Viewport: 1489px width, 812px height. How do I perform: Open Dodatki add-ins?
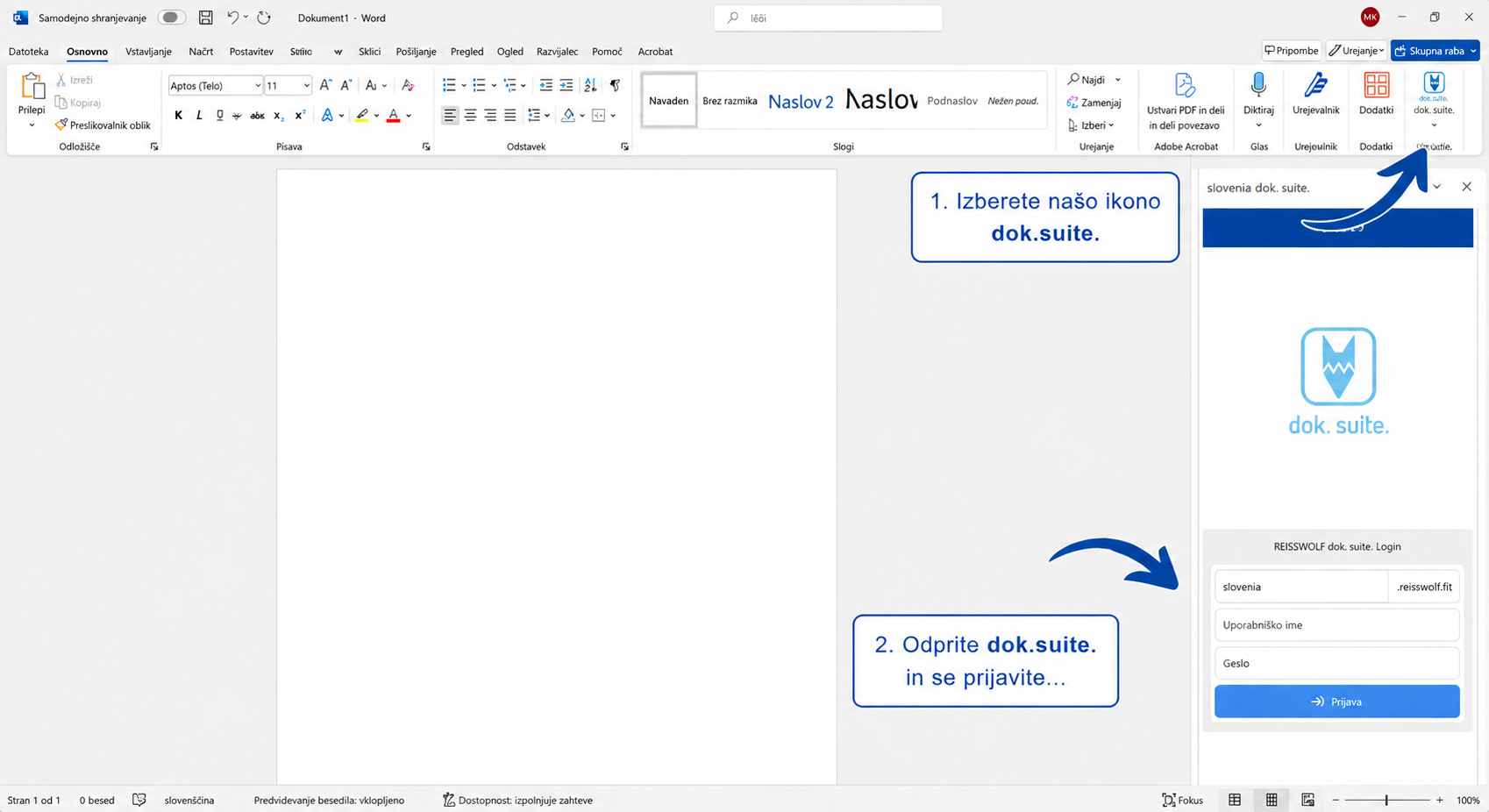pyautogui.click(x=1376, y=93)
